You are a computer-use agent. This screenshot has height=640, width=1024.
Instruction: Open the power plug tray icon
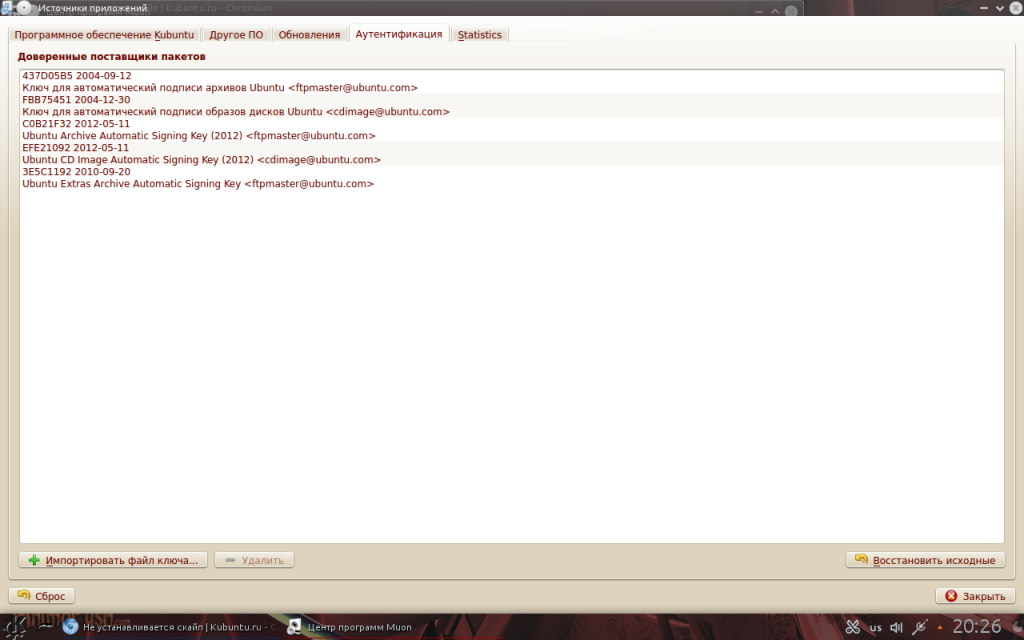[x=920, y=628]
